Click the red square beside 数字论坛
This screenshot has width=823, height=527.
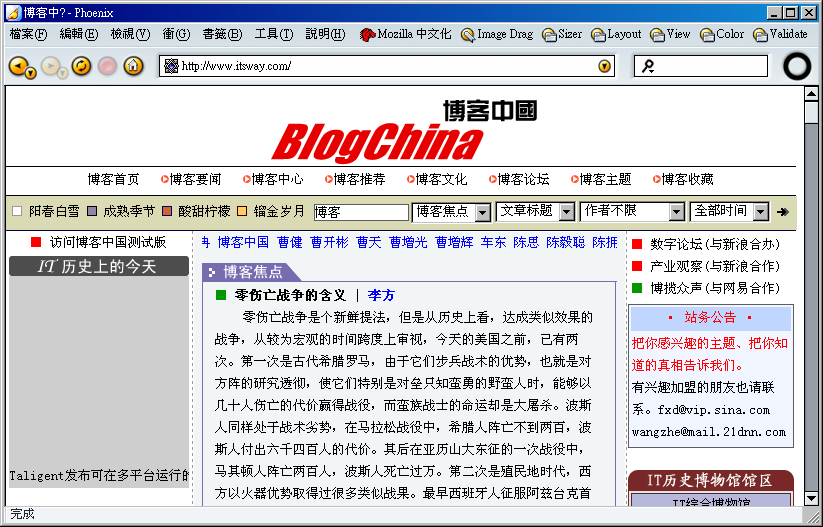pyautogui.click(x=637, y=244)
